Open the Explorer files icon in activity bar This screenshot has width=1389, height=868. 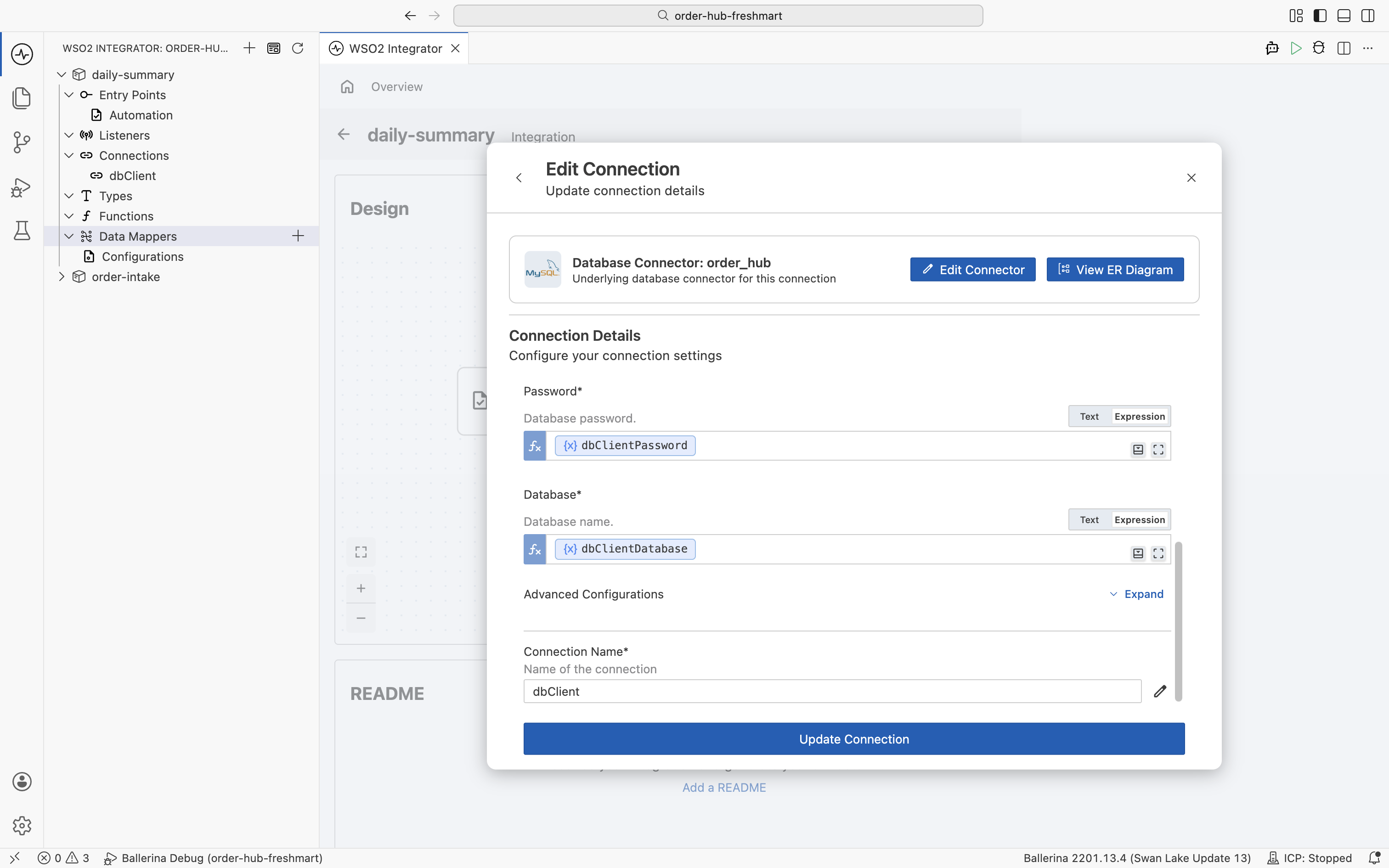pyautogui.click(x=22, y=98)
